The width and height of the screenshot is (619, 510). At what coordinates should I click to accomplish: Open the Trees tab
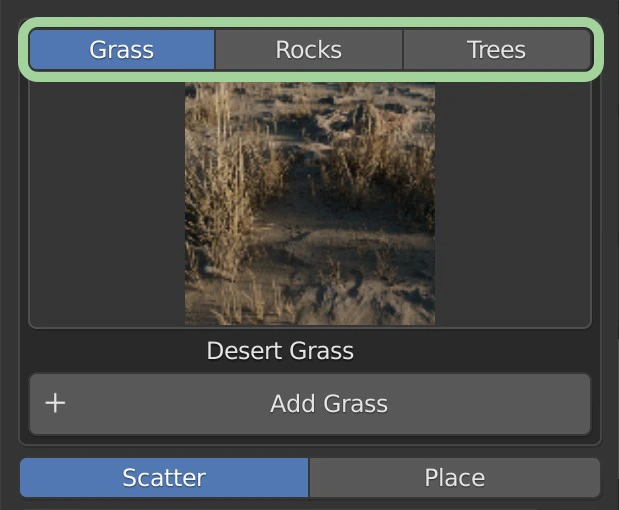[496, 50]
